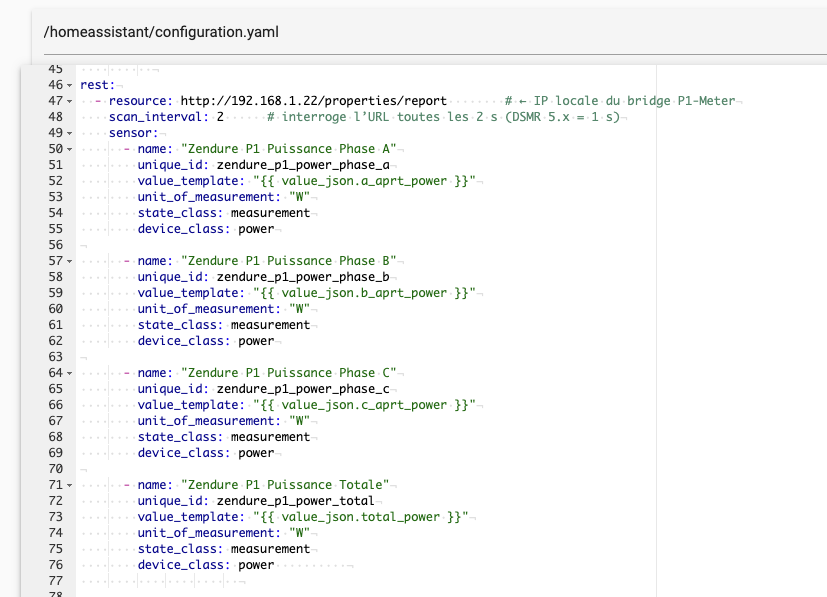The image size is (827, 597).
Task: Click line number 48 in the gutter
Action: pos(55,117)
